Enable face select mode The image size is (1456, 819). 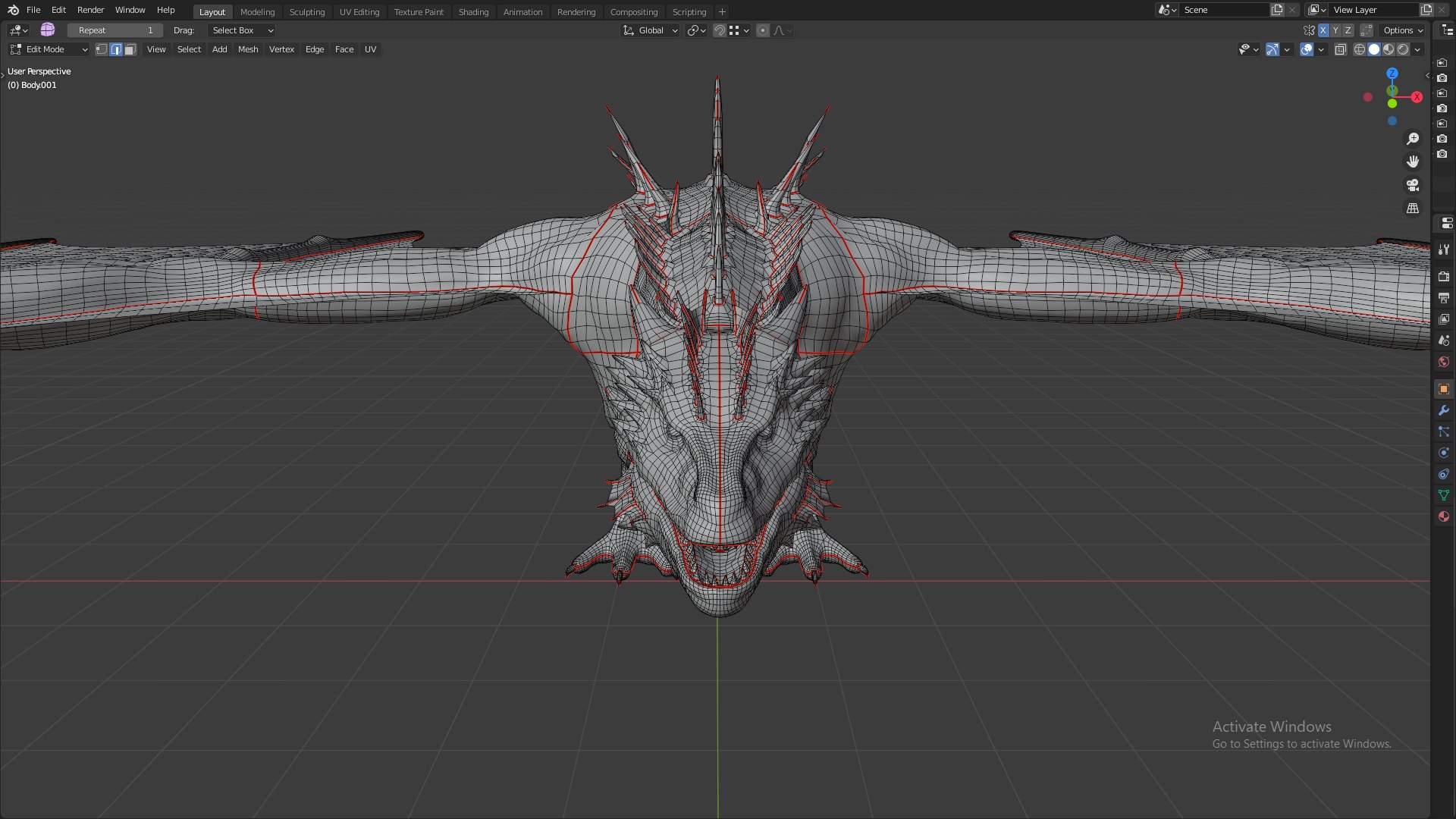(x=130, y=49)
